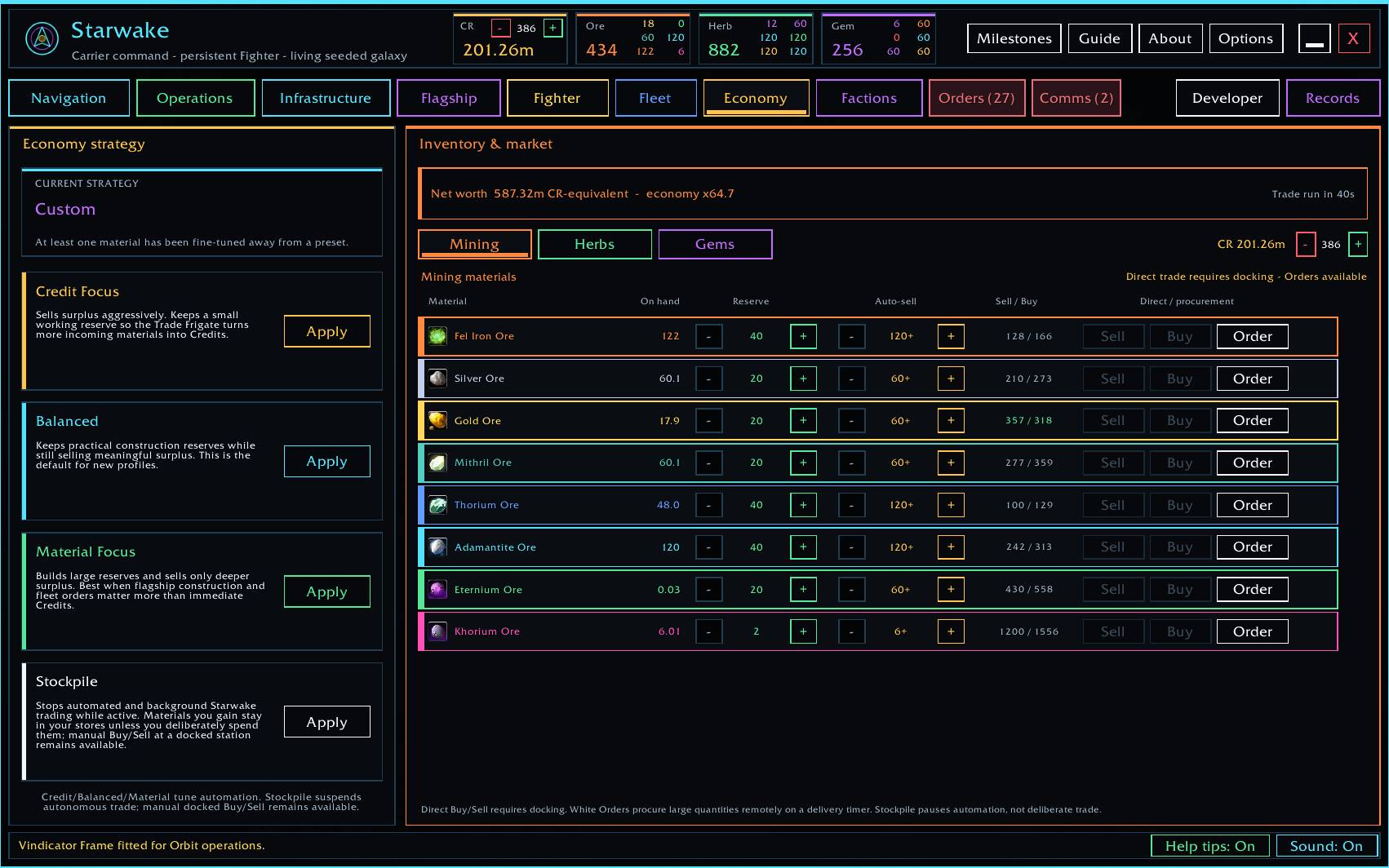Order Mithril Ore remotely
The width and height of the screenshot is (1389, 868).
pyautogui.click(x=1253, y=463)
